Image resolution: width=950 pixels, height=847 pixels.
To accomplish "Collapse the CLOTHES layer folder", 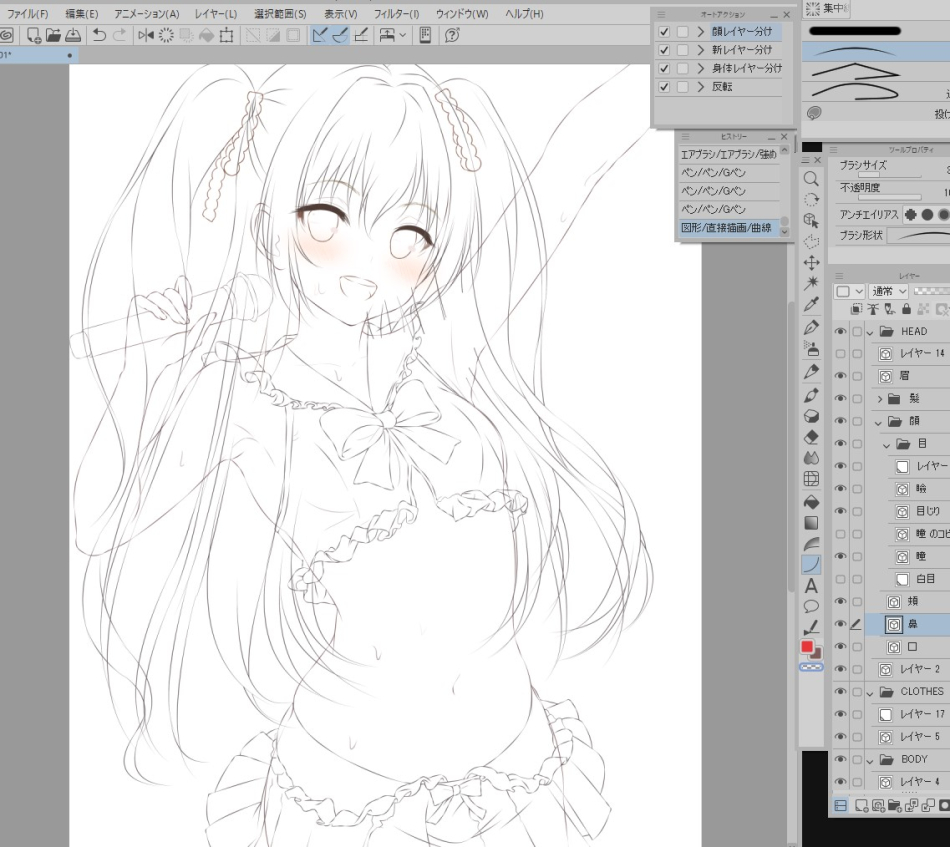I will pyautogui.click(x=870, y=693).
